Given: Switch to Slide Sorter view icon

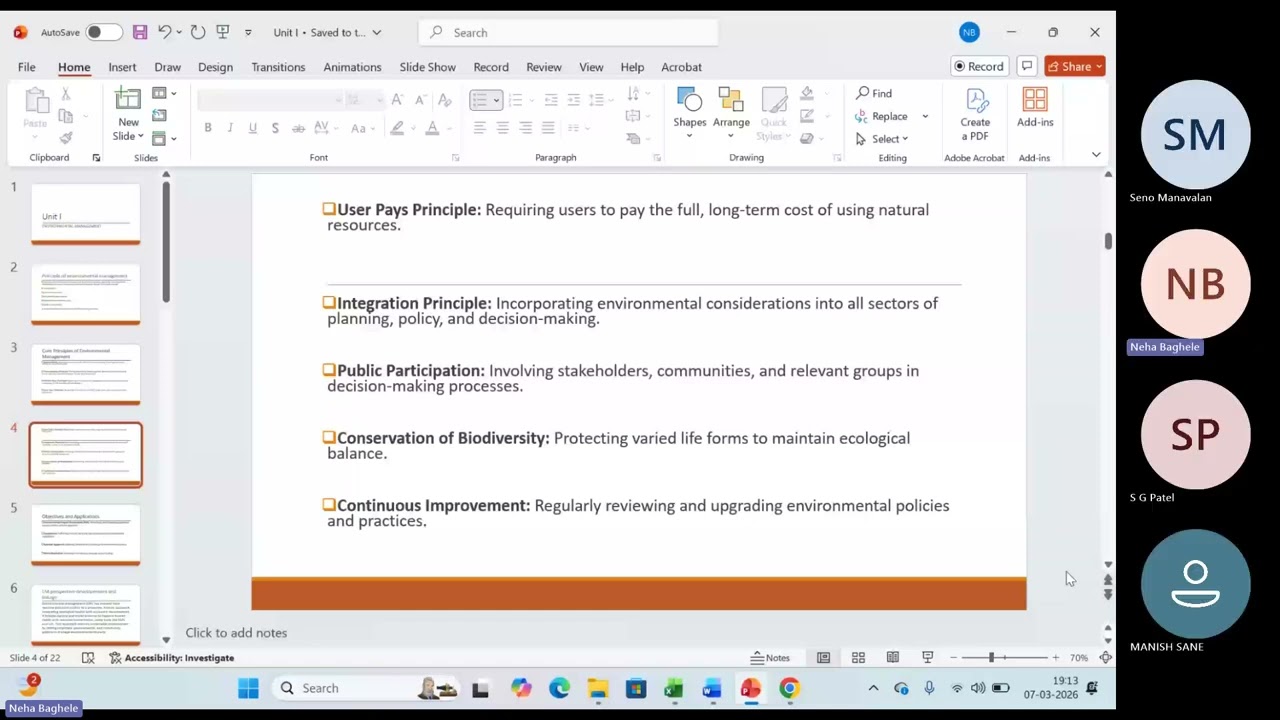Looking at the screenshot, I should pos(858,657).
